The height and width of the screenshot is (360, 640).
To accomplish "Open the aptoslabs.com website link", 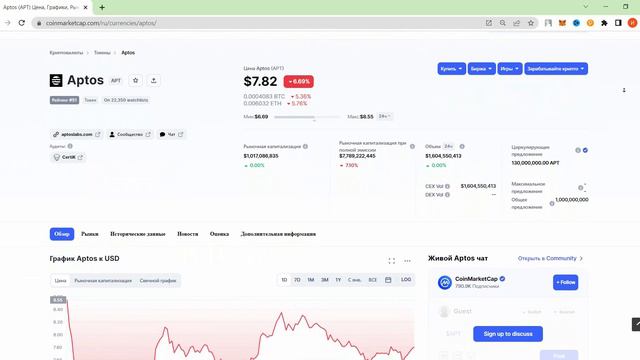I will pyautogui.click(x=76, y=134).
